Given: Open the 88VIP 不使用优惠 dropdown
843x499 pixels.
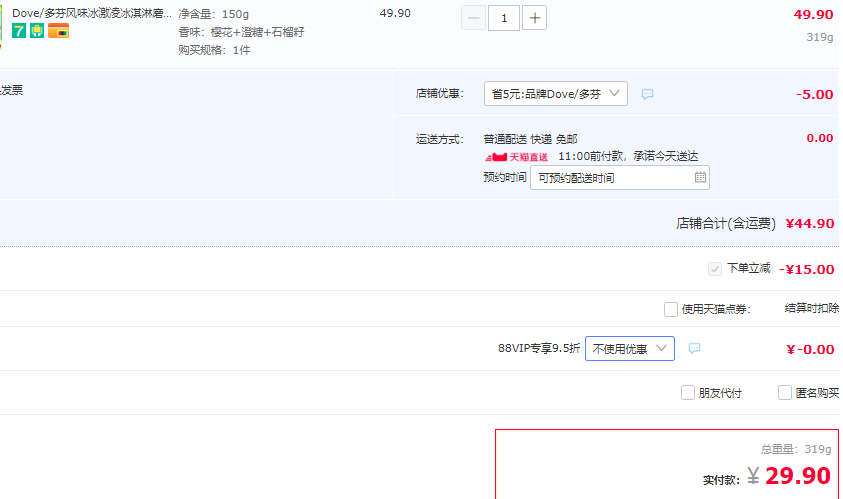Looking at the screenshot, I should coord(630,348).
